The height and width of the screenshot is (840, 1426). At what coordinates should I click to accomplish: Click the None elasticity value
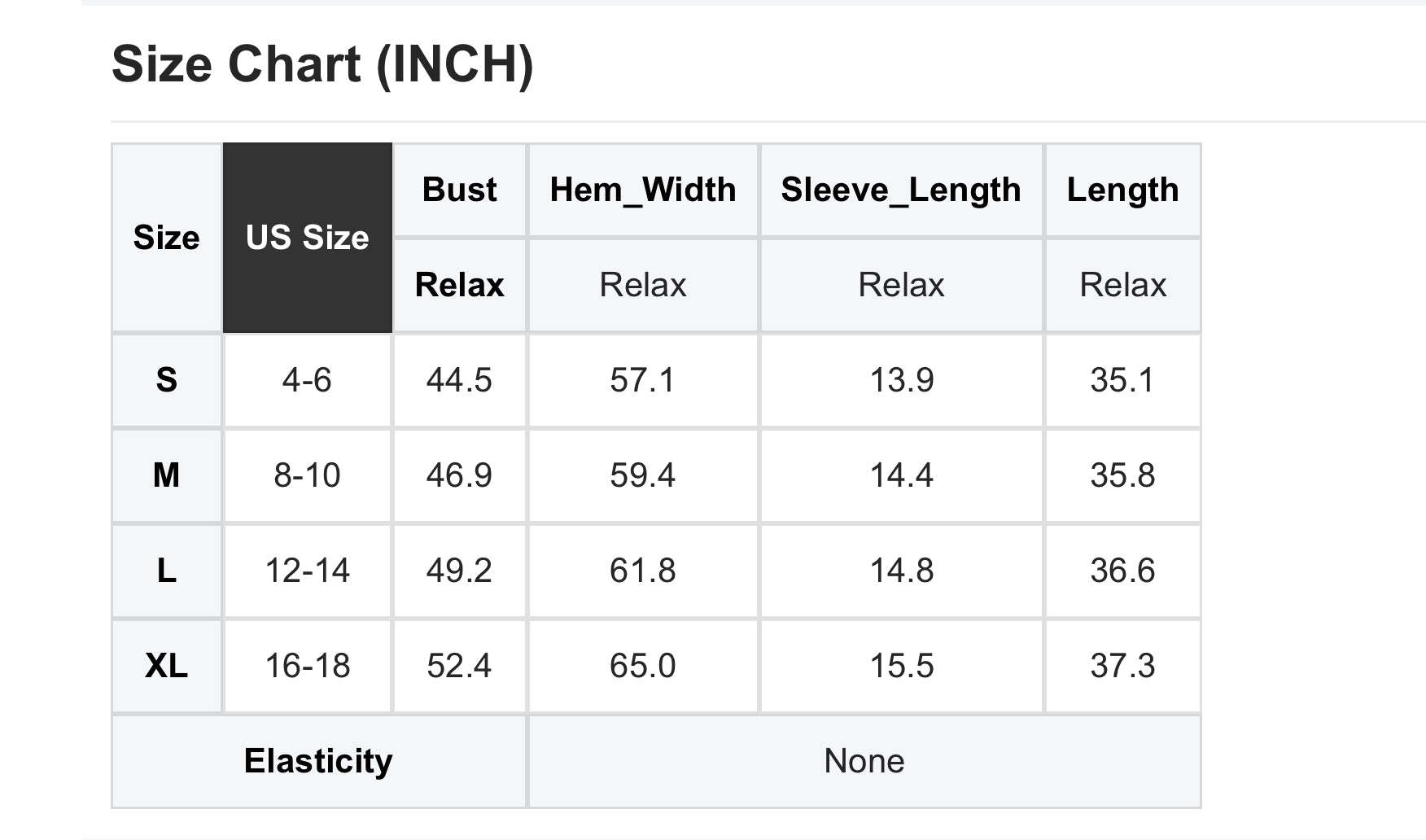click(x=864, y=761)
